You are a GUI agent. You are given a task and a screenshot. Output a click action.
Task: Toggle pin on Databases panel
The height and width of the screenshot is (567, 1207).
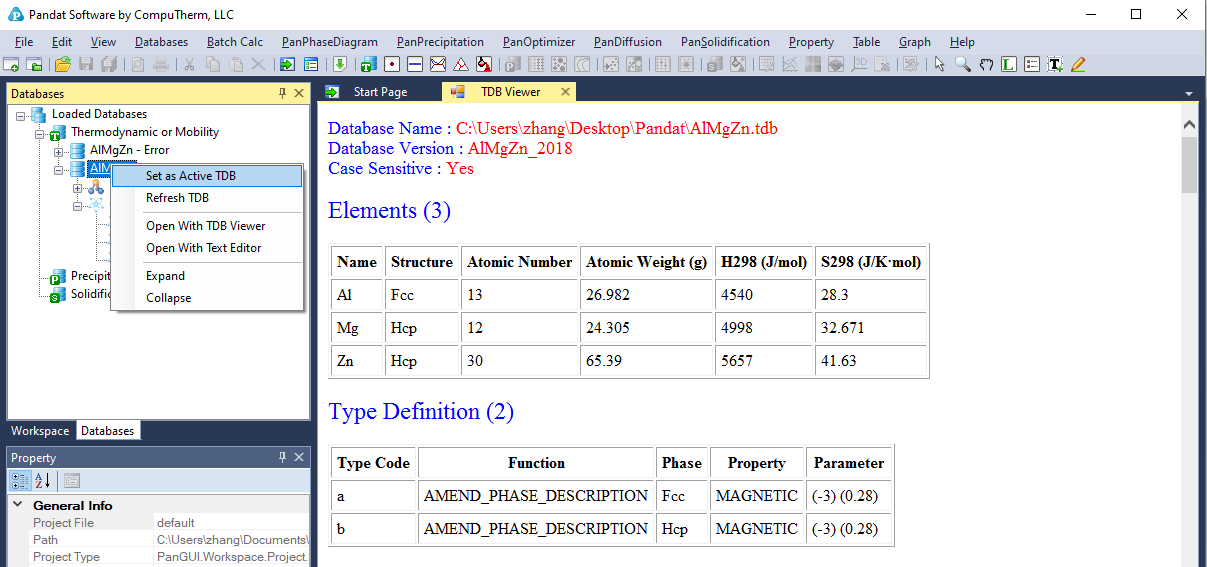click(x=282, y=93)
